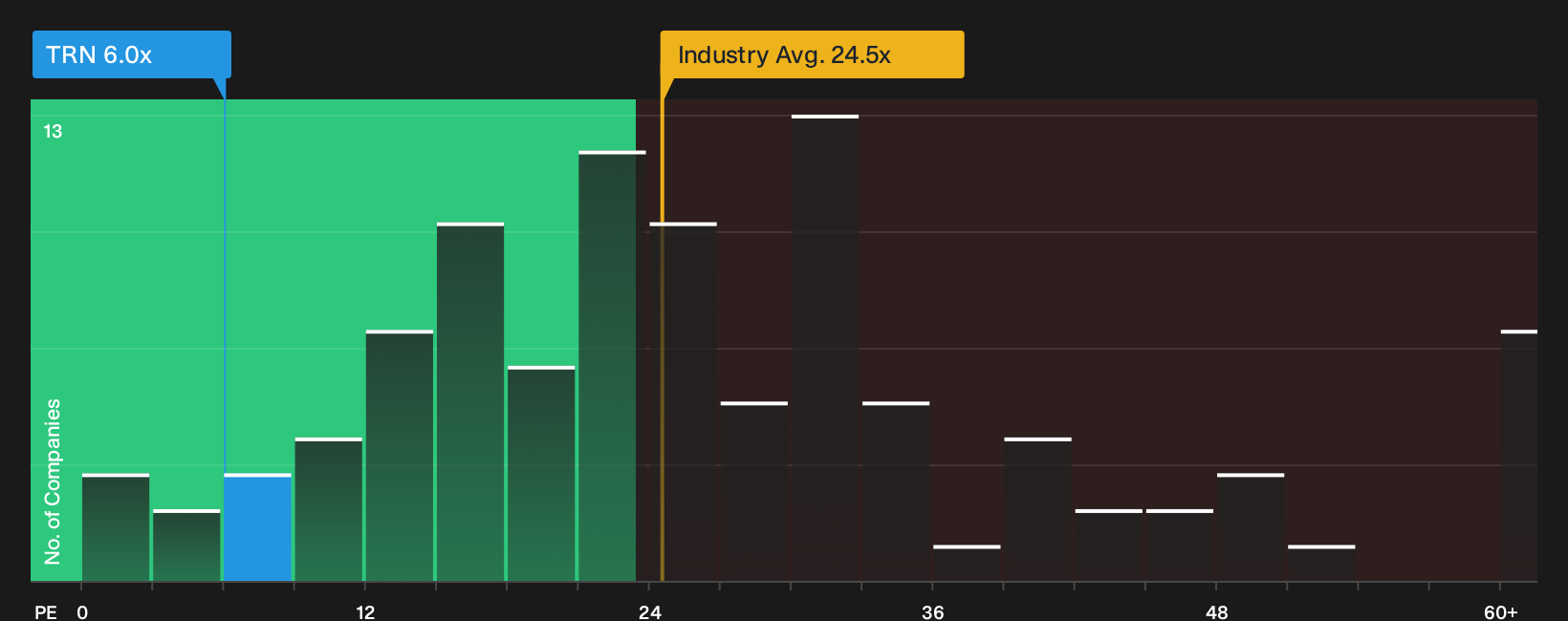This screenshot has height=621, width=1568.
Task: Click the Industry Avg. 24.5x label
Action: click(x=812, y=54)
